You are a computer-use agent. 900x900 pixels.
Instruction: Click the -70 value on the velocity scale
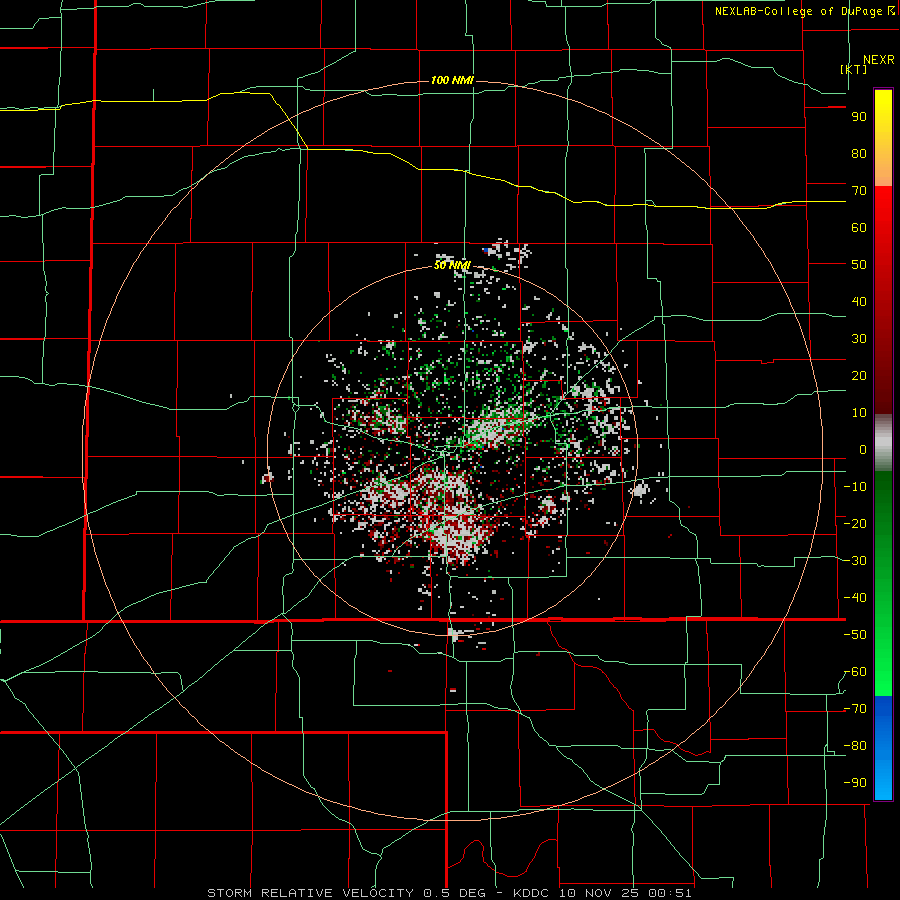pos(855,709)
